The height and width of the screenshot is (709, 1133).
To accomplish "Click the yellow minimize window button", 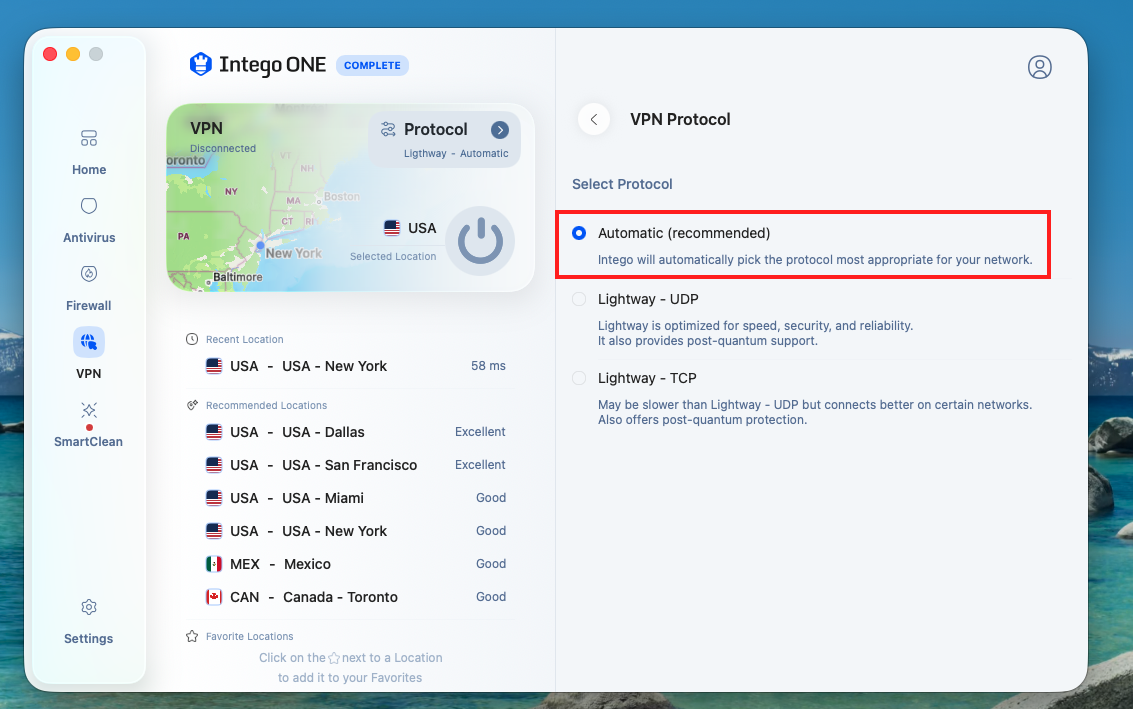I will pyautogui.click(x=73, y=54).
